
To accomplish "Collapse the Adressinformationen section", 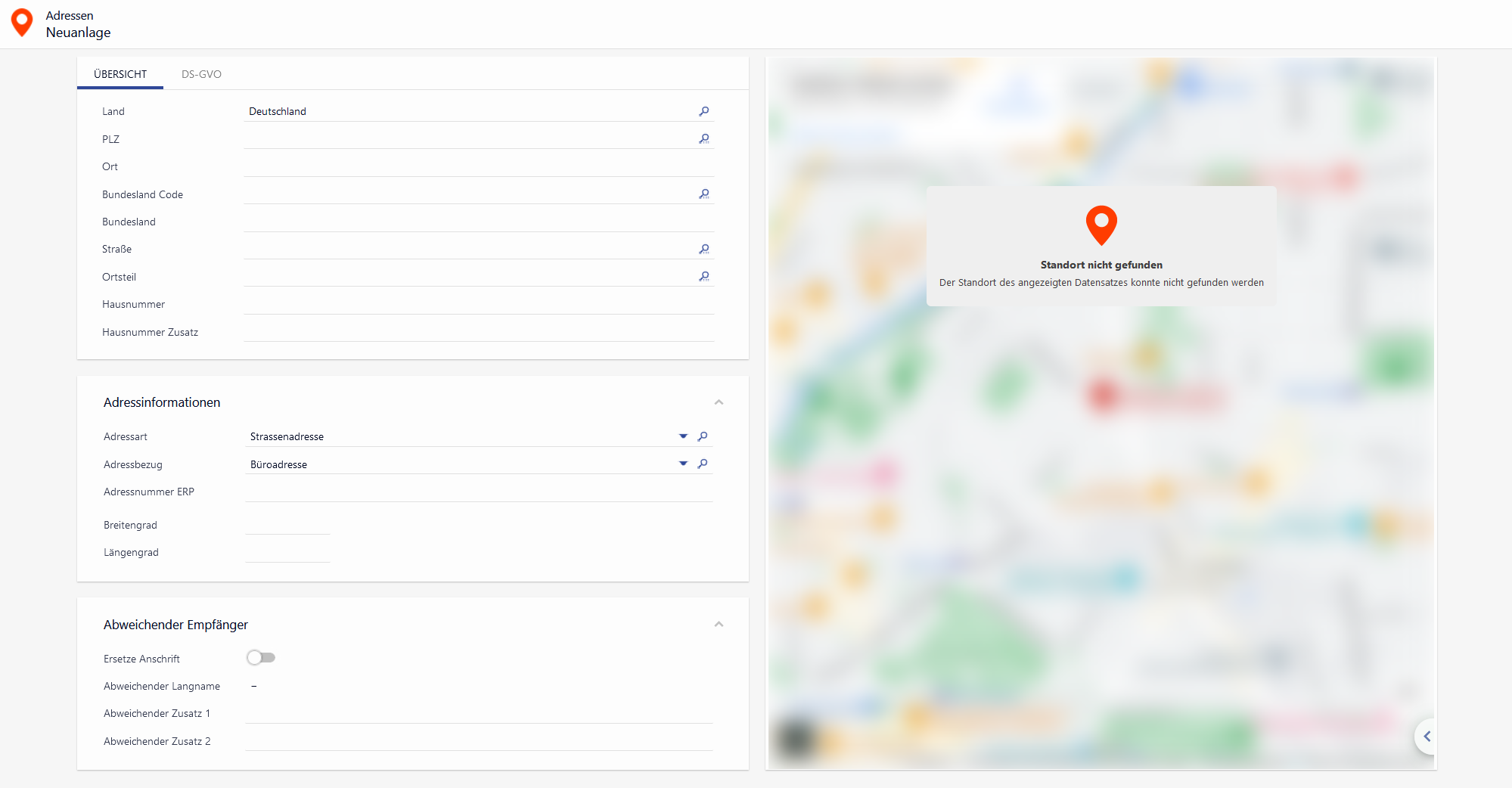I will [719, 402].
